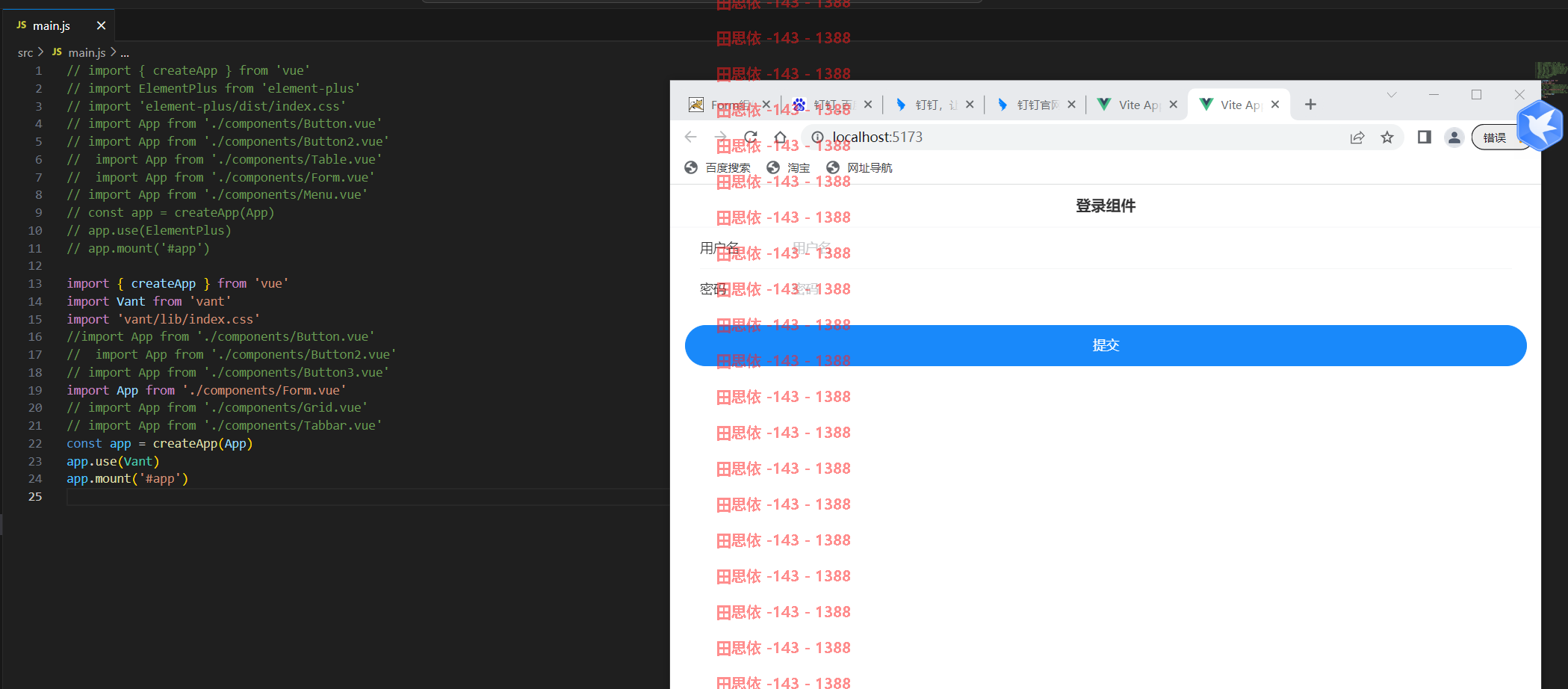The height and width of the screenshot is (689, 1568).
Task: Maximize the Chrome window
Action: click(1476, 95)
